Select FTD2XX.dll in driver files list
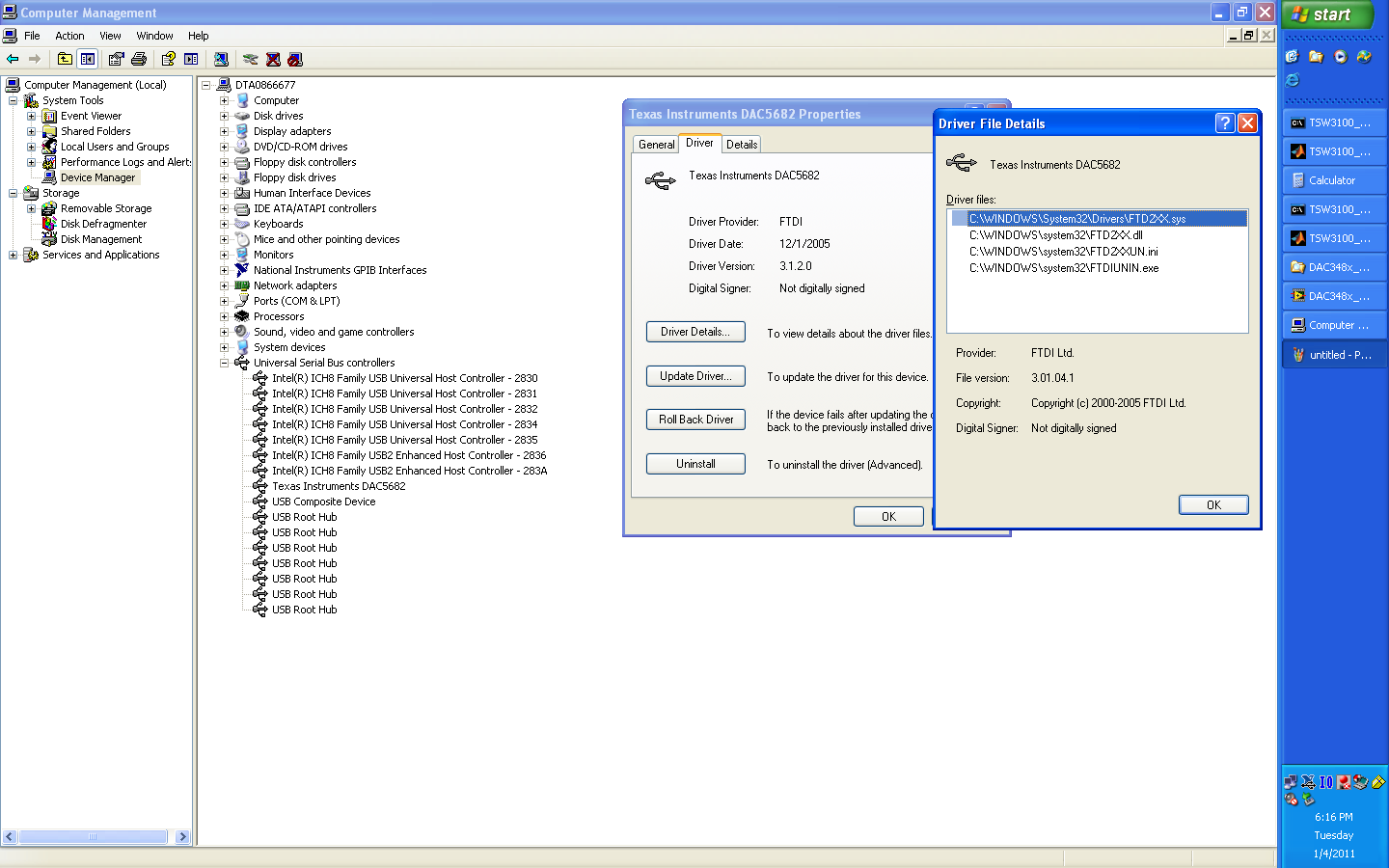This screenshot has height=868, width=1389. pyautogui.click(x=1056, y=234)
